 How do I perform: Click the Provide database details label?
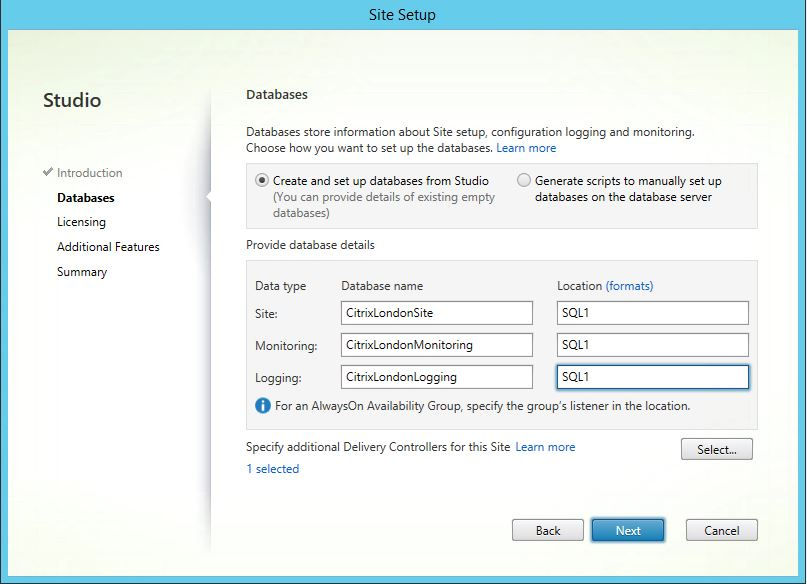coord(310,245)
